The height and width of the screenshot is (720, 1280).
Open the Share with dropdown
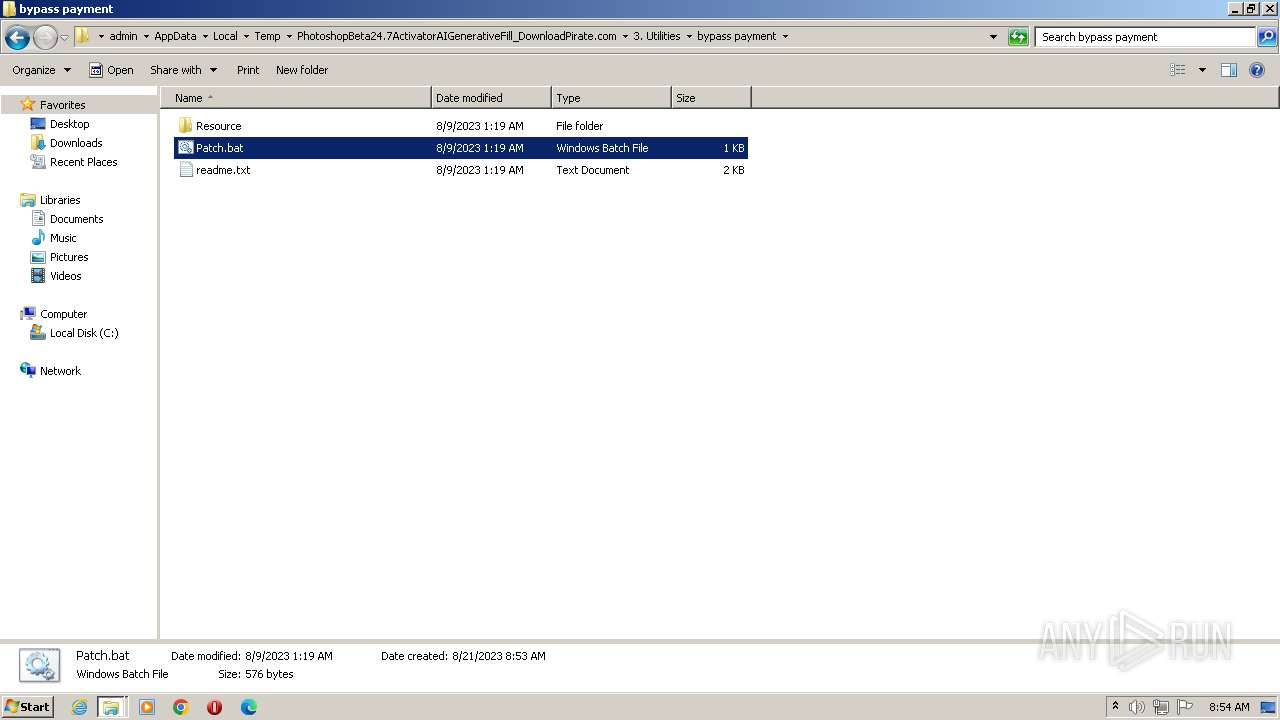183,70
